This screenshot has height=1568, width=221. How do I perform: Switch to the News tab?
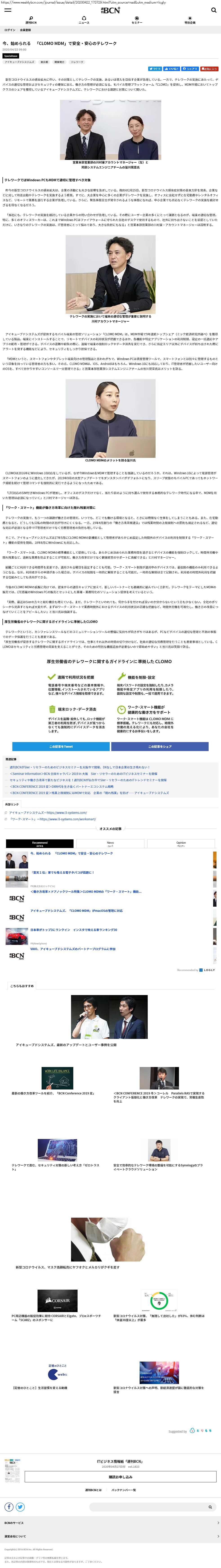[110, 844]
